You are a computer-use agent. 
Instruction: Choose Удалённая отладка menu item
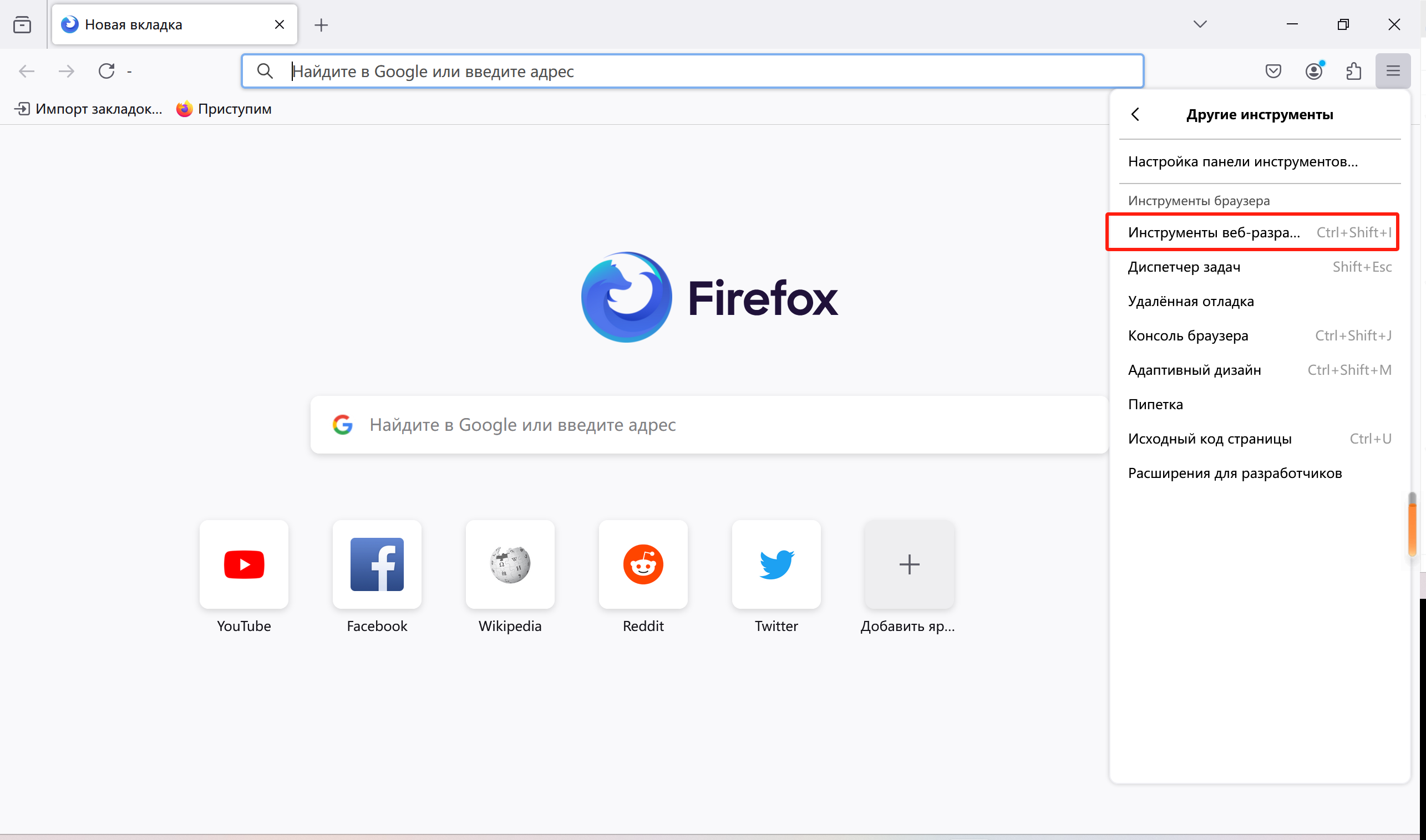[1259, 301]
